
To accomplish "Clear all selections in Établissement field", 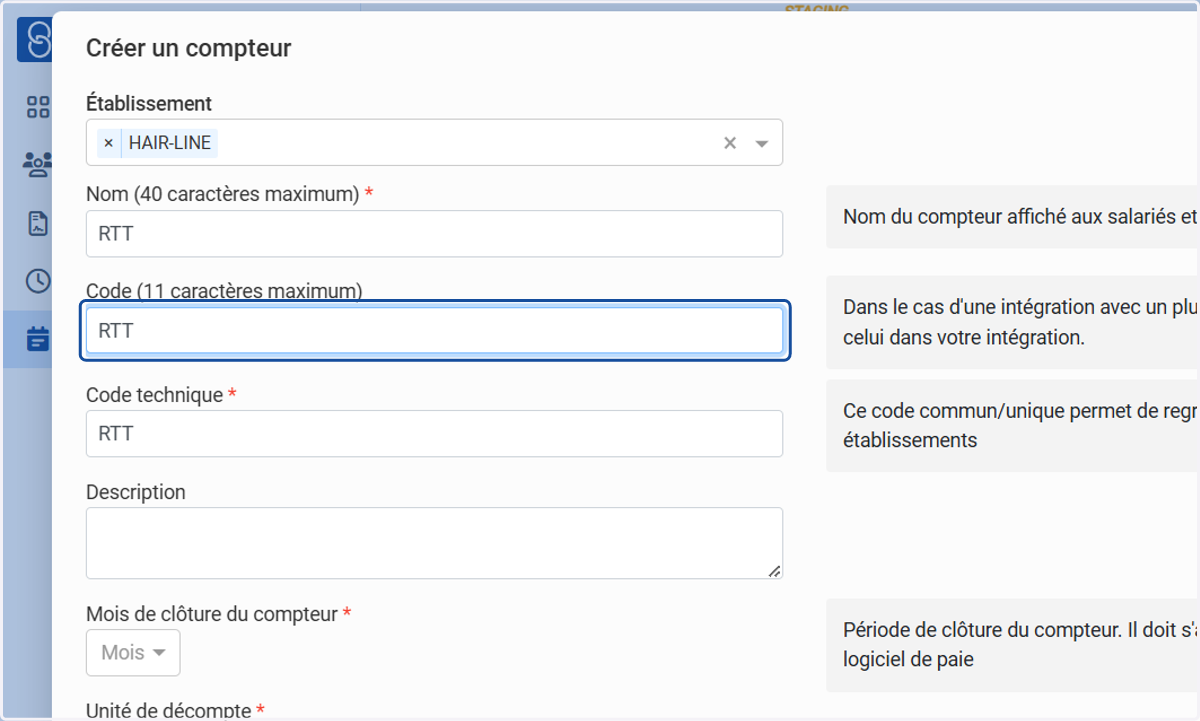I will (730, 143).
